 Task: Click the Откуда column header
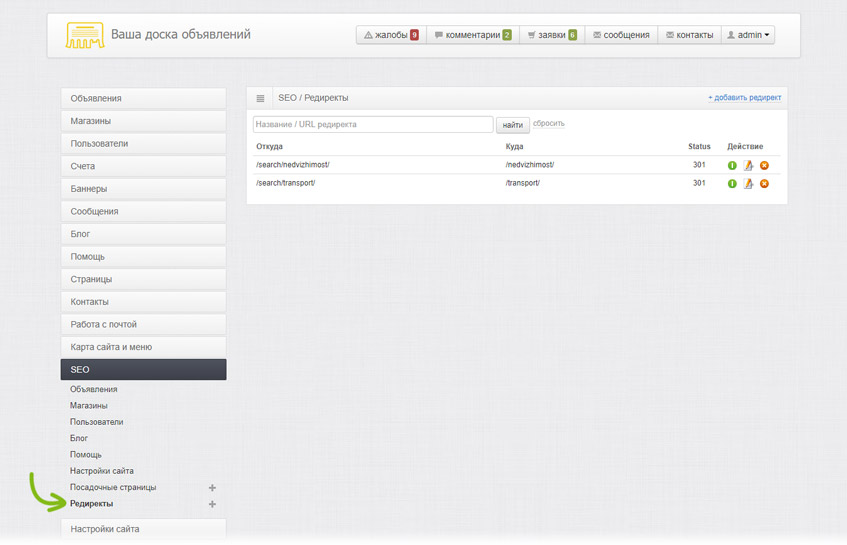coord(270,146)
